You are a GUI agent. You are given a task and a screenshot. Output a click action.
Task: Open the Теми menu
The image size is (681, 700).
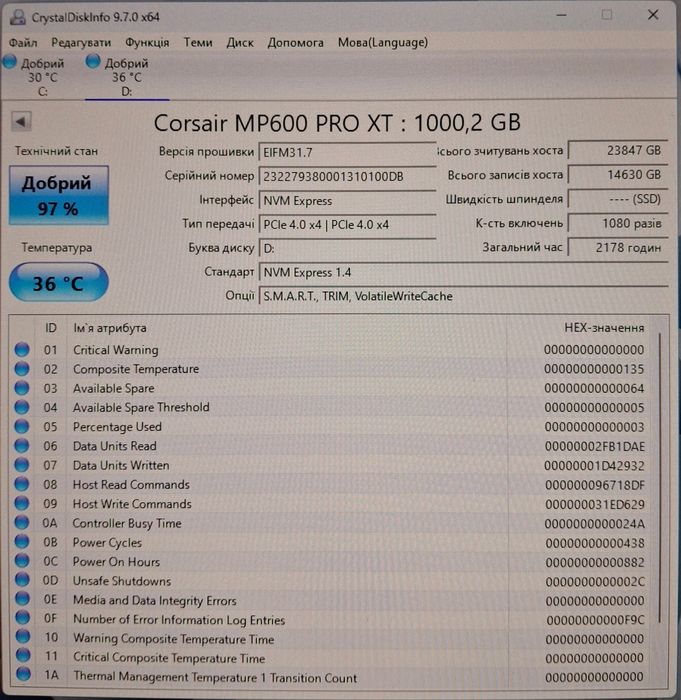pos(198,43)
